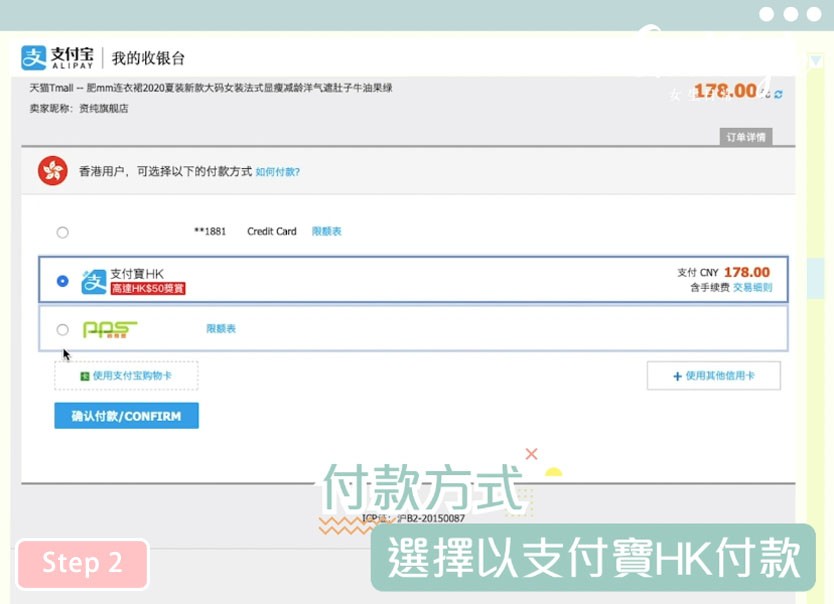Expand the 订单详情 order details panel
Viewport: 834px width, 604px height.
click(745, 137)
